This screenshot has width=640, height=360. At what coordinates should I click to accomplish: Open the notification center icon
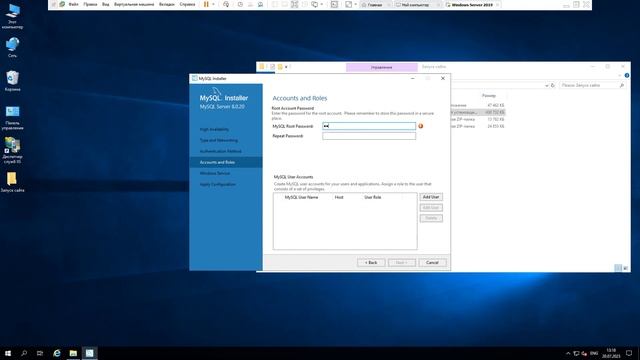629,353
